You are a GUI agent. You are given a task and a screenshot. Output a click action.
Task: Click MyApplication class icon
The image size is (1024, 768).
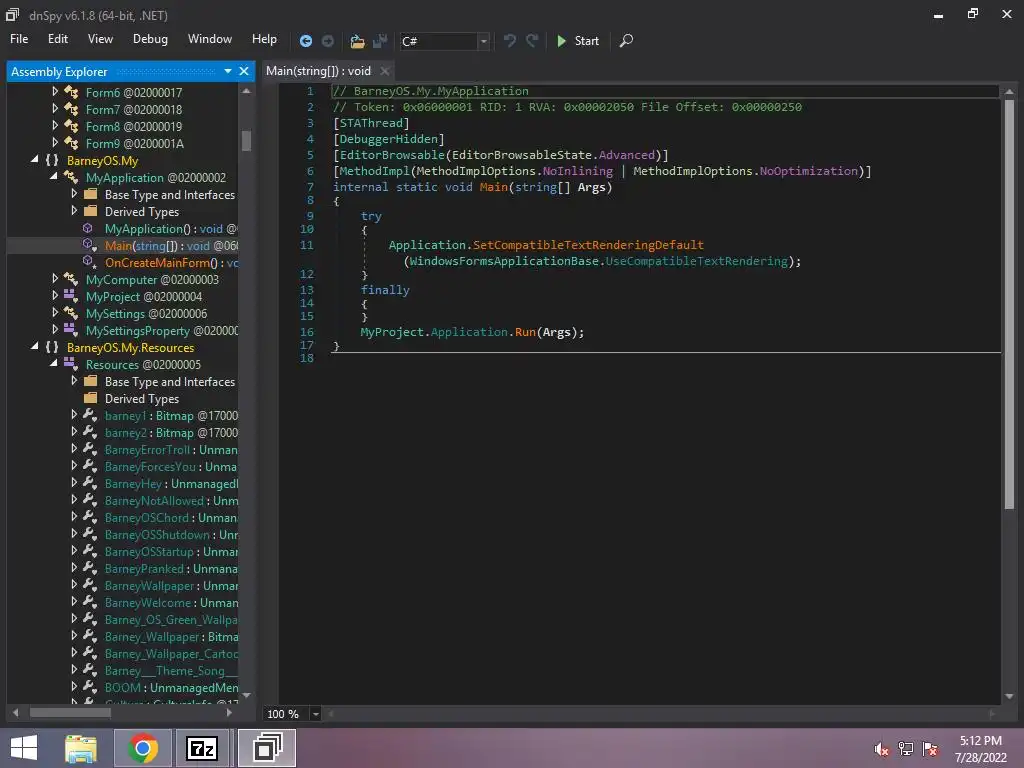click(x=71, y=177)
